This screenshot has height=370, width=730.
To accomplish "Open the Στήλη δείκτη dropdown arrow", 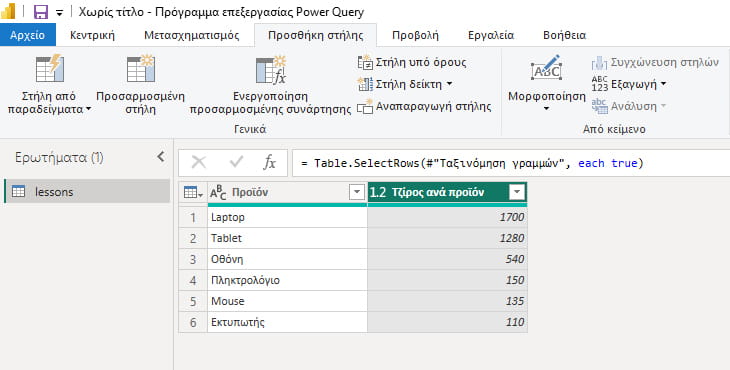I will pyautogui.click(x=449, y=84).
